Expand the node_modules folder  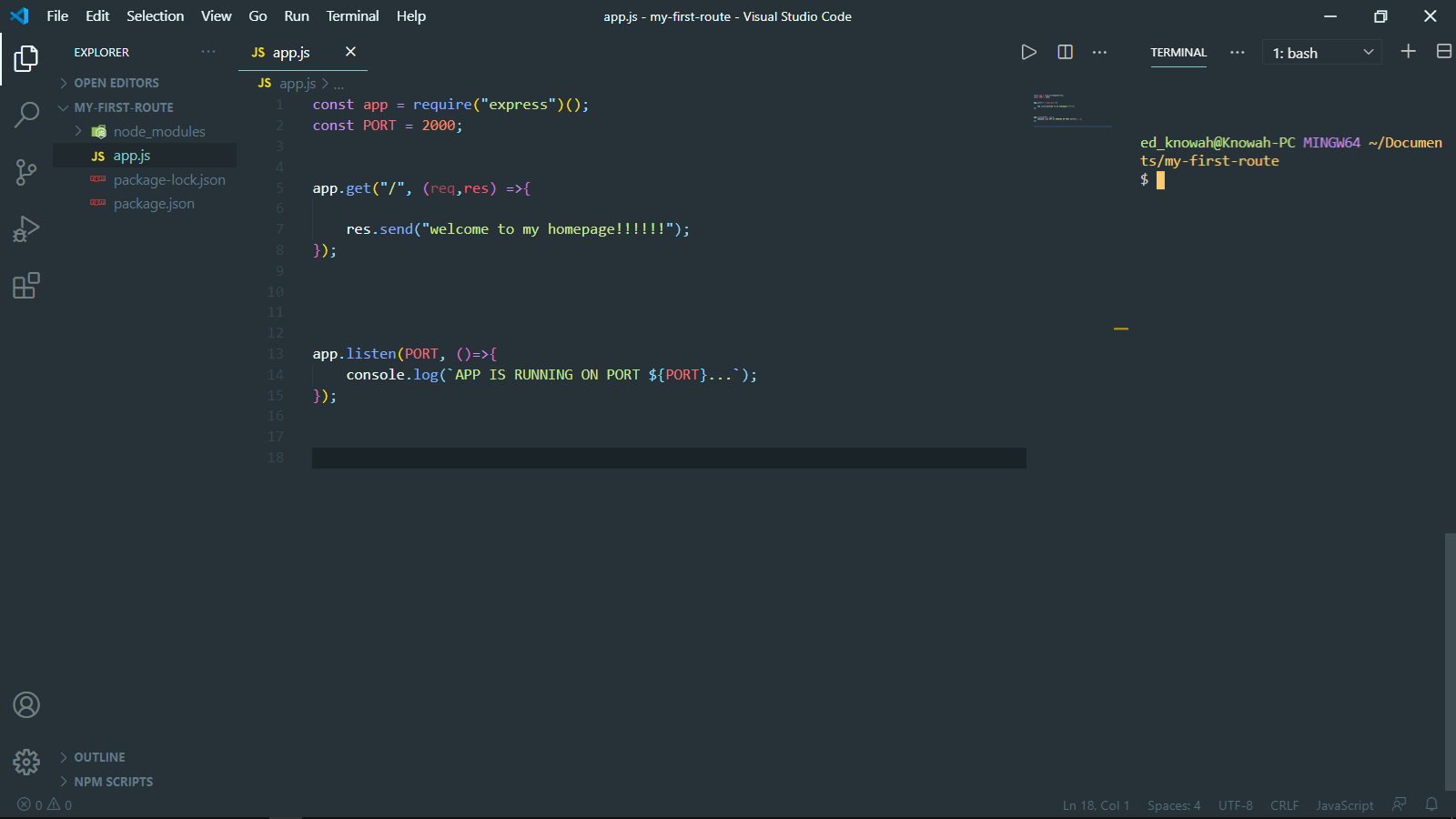pyautogui.click(x=159, y=132)
